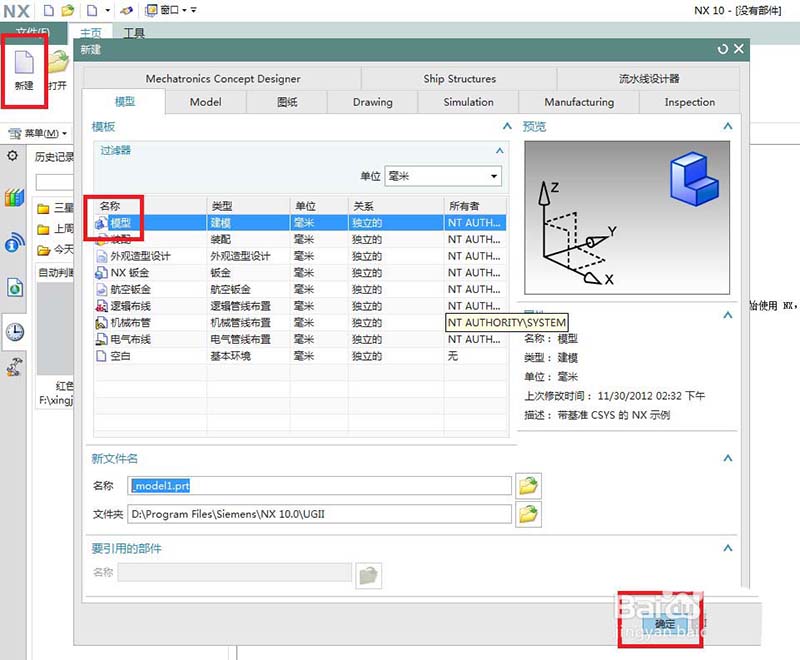Select the 逻辑布线 template row

pos(301,306)
